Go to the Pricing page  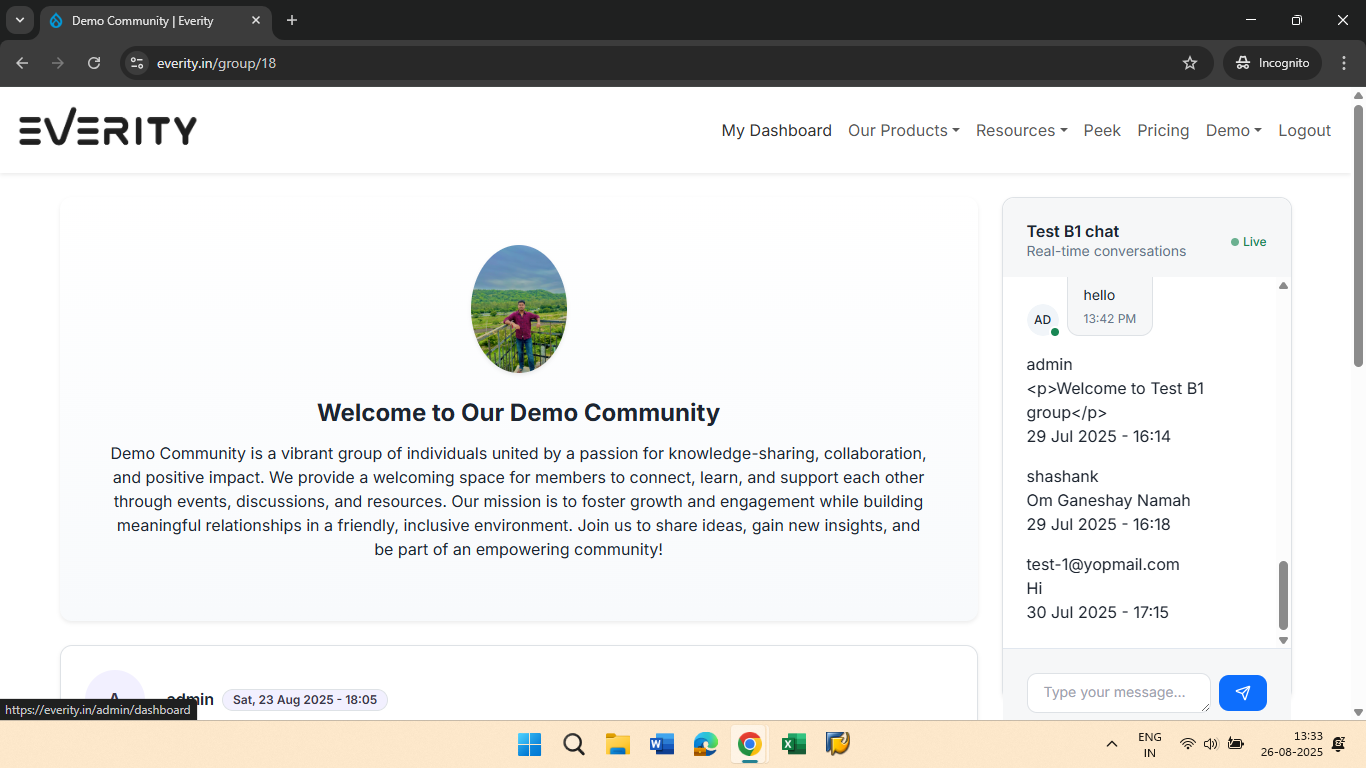[x=1163, y=130]
